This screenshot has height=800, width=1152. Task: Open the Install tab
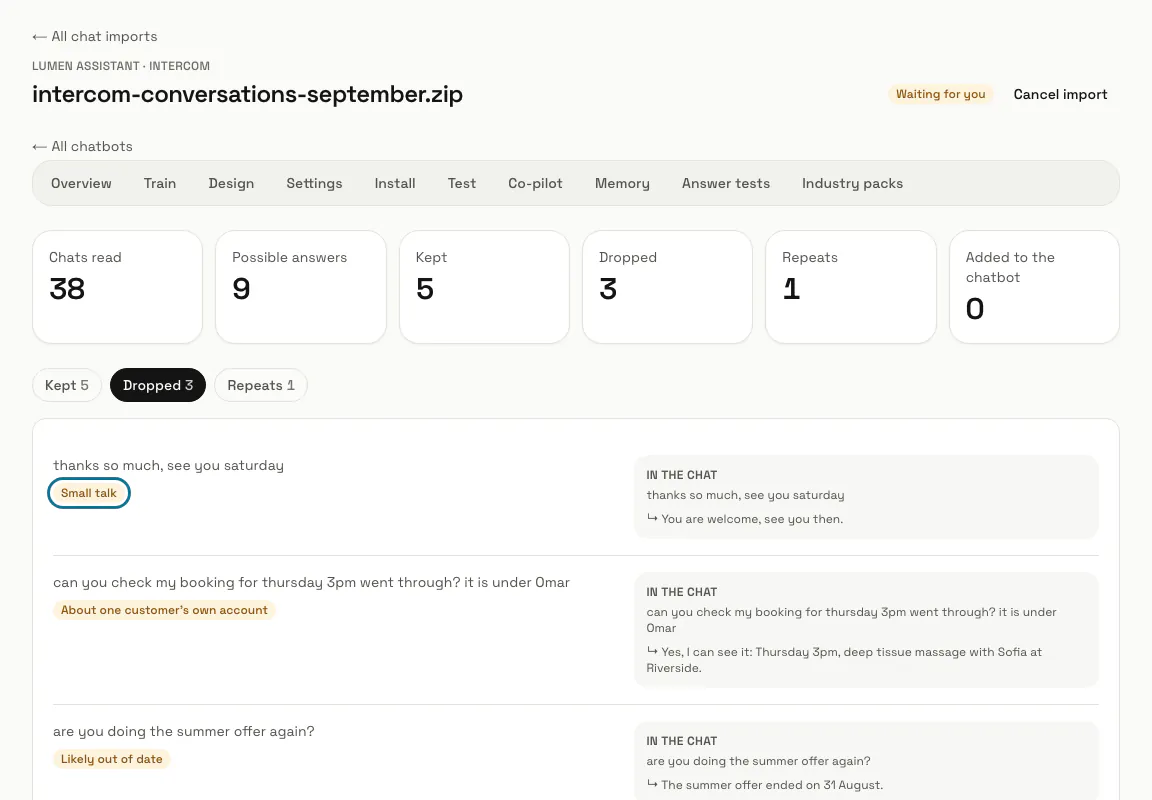395,184
